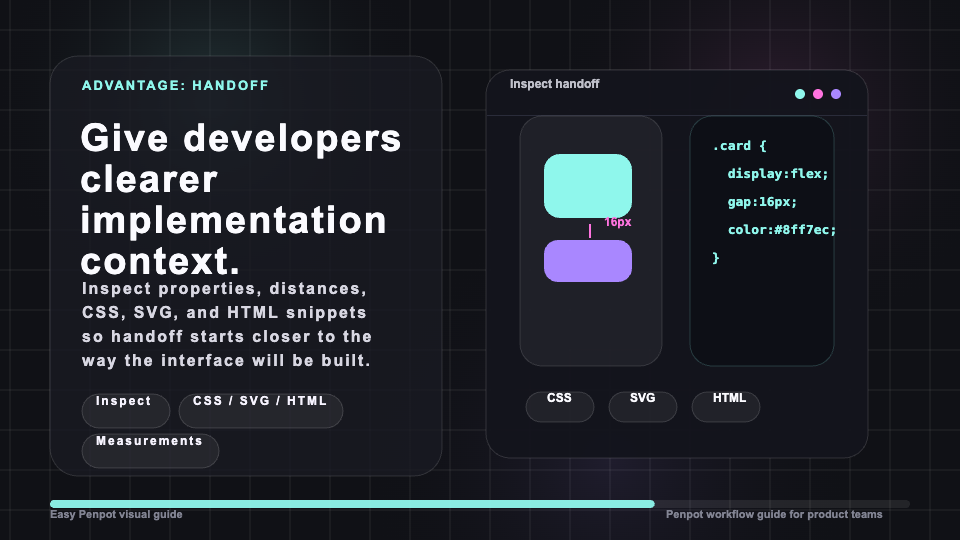Click the '.card {' code line
The image size is (960, 540).
[x=740, y=146]
